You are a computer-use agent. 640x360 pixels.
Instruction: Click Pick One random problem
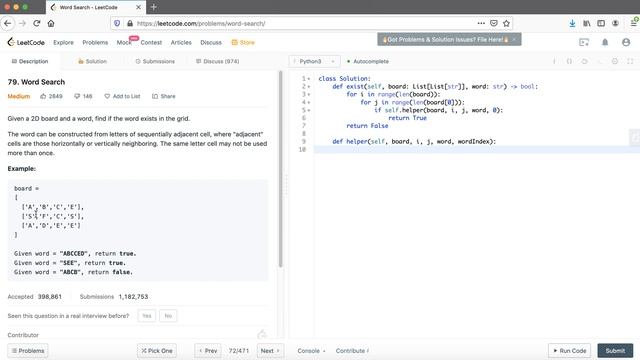(157, 351)
